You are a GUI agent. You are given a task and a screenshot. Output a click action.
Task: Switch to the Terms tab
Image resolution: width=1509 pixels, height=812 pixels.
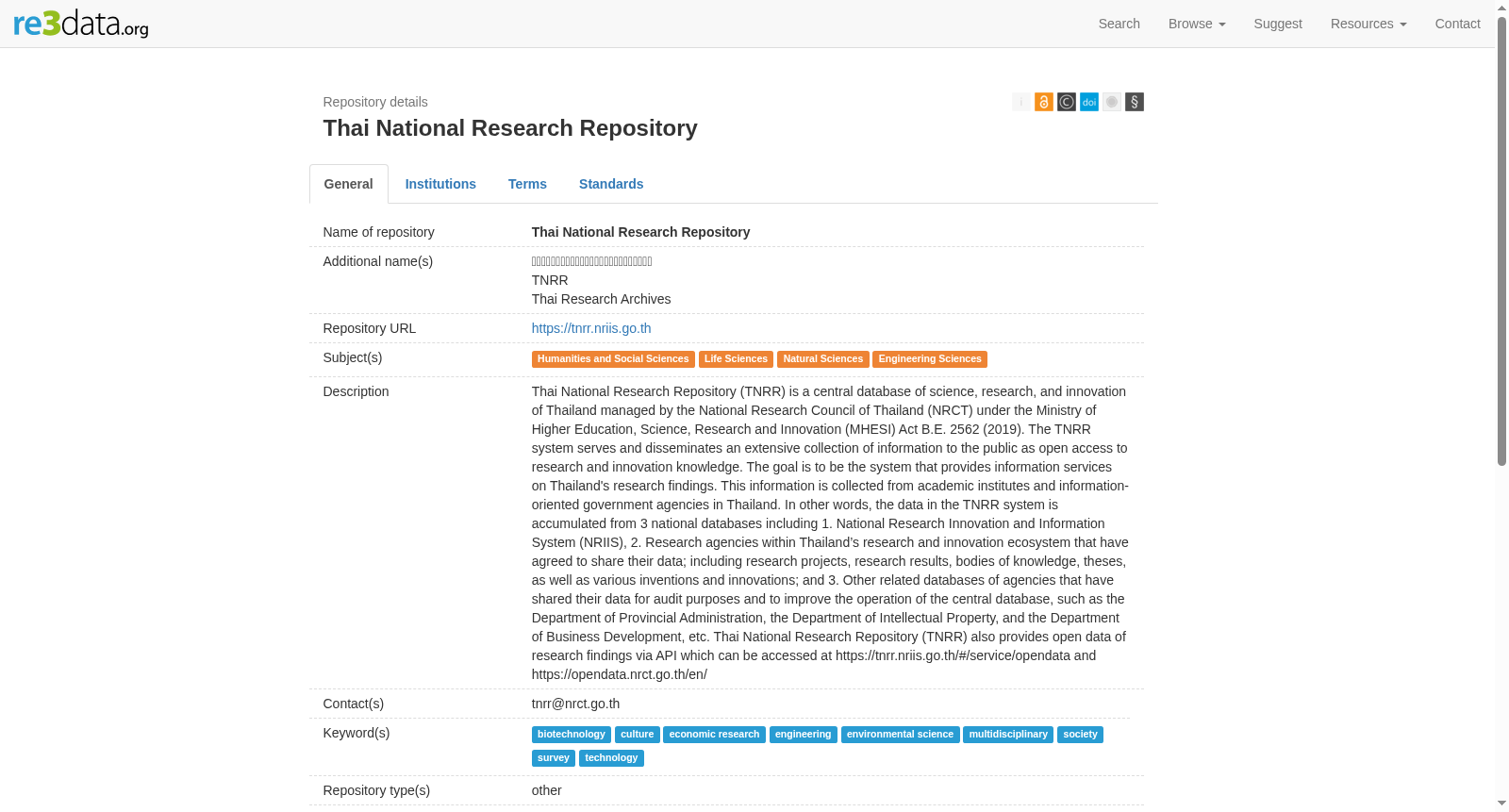(x=527, y=184)
